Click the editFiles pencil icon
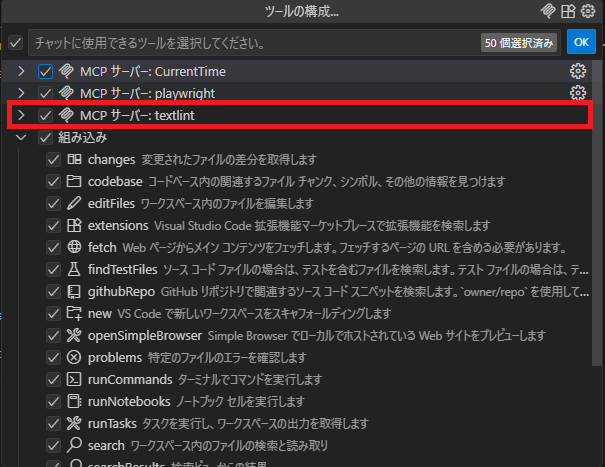 pyautogui.click(x=74, y=203)
